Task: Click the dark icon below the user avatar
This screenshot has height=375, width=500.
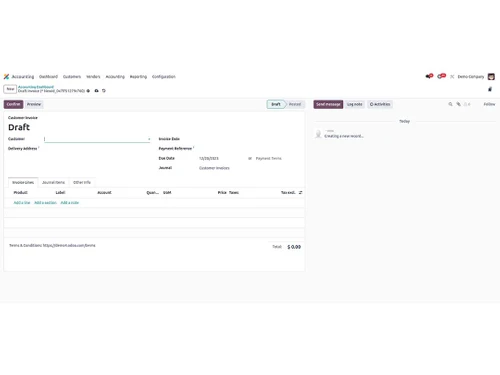Action: [490, 89]
